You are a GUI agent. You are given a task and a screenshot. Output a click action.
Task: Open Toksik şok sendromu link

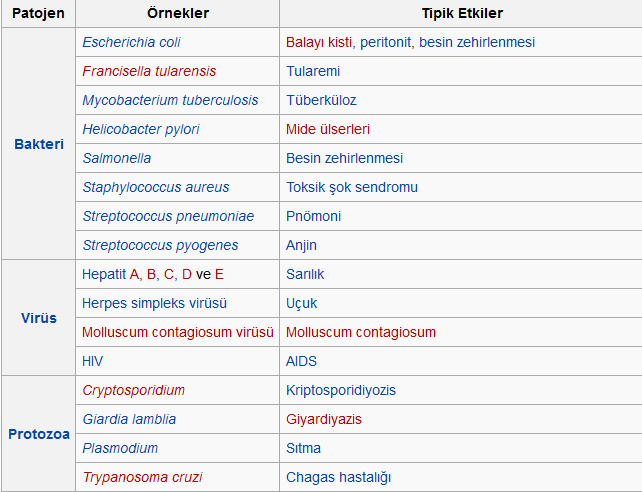click(x=352, y=187)
